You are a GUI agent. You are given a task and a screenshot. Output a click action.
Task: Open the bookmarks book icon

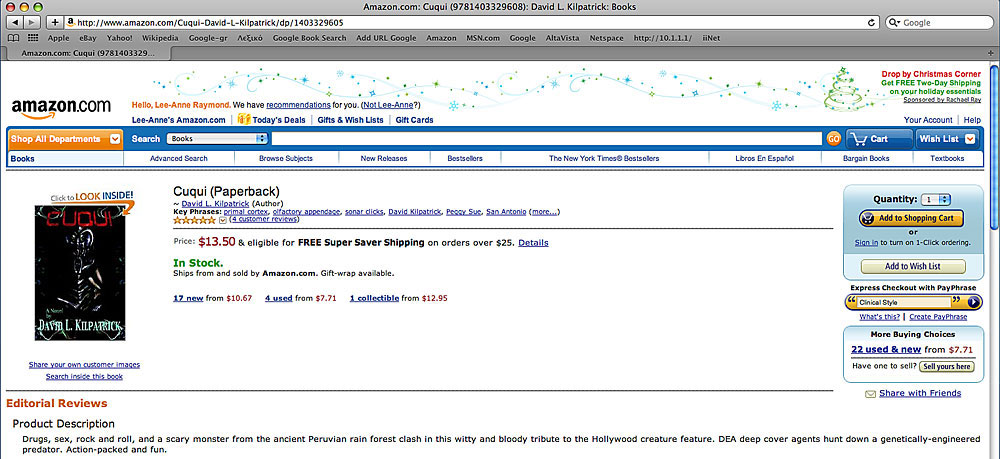[x=13, y=38]
